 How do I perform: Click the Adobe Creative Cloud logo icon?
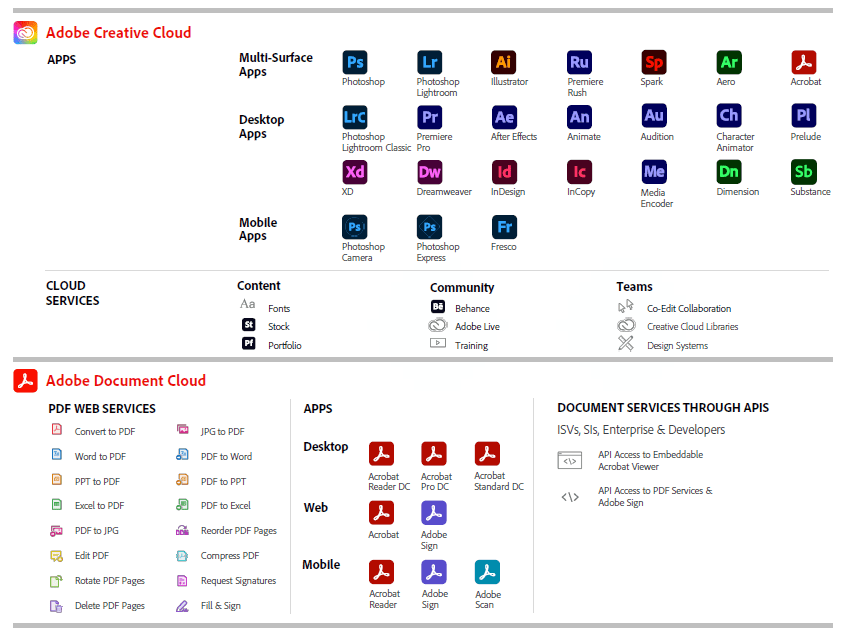[x=25, y=32]
